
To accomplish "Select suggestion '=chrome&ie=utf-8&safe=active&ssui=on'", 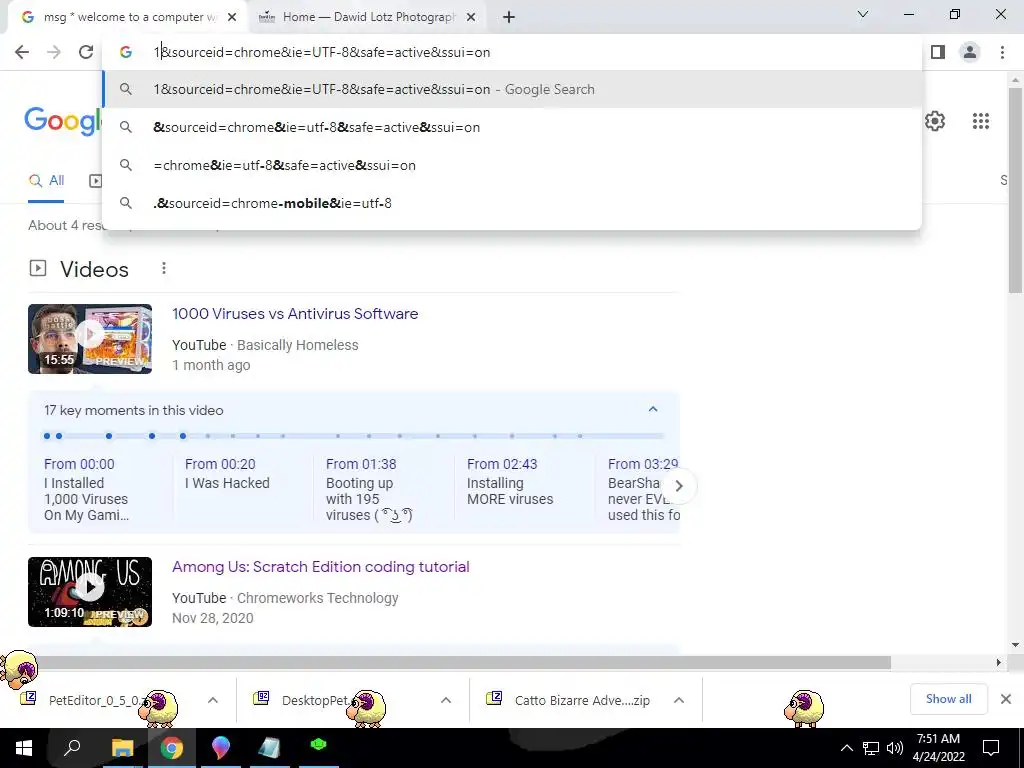I will point(512,165).
